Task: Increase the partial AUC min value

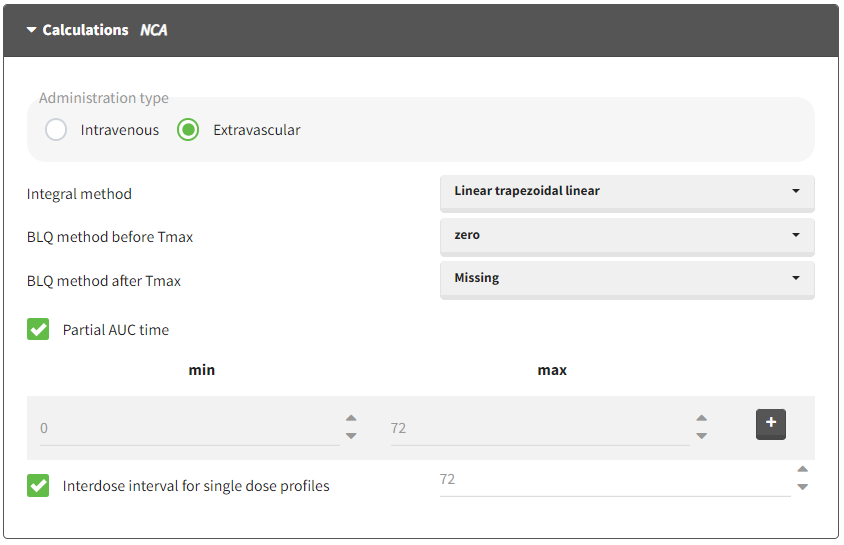Action: point(351,419)
